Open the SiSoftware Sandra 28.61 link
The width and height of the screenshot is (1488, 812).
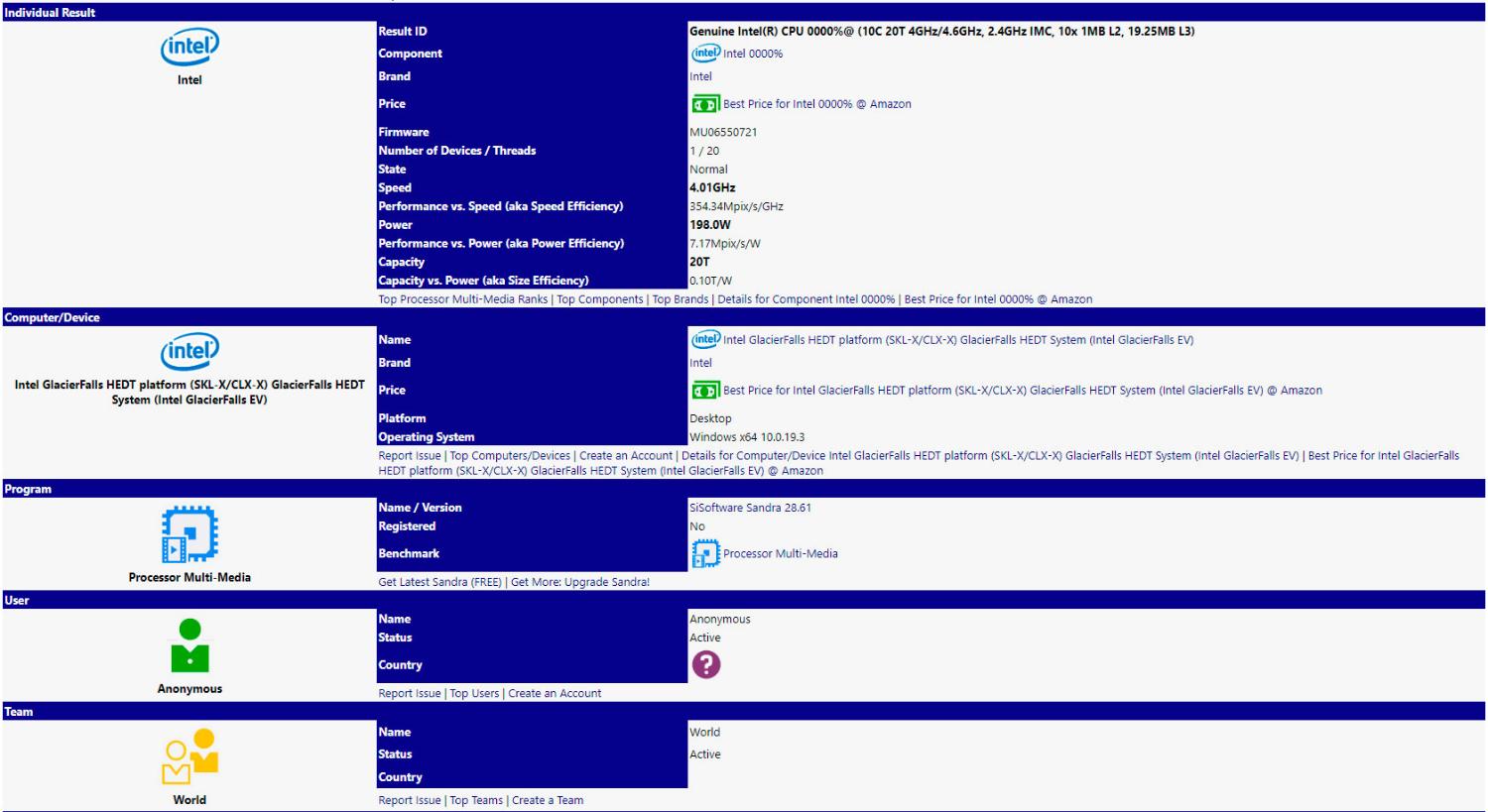pyautogui.click(x=750, y=508)
